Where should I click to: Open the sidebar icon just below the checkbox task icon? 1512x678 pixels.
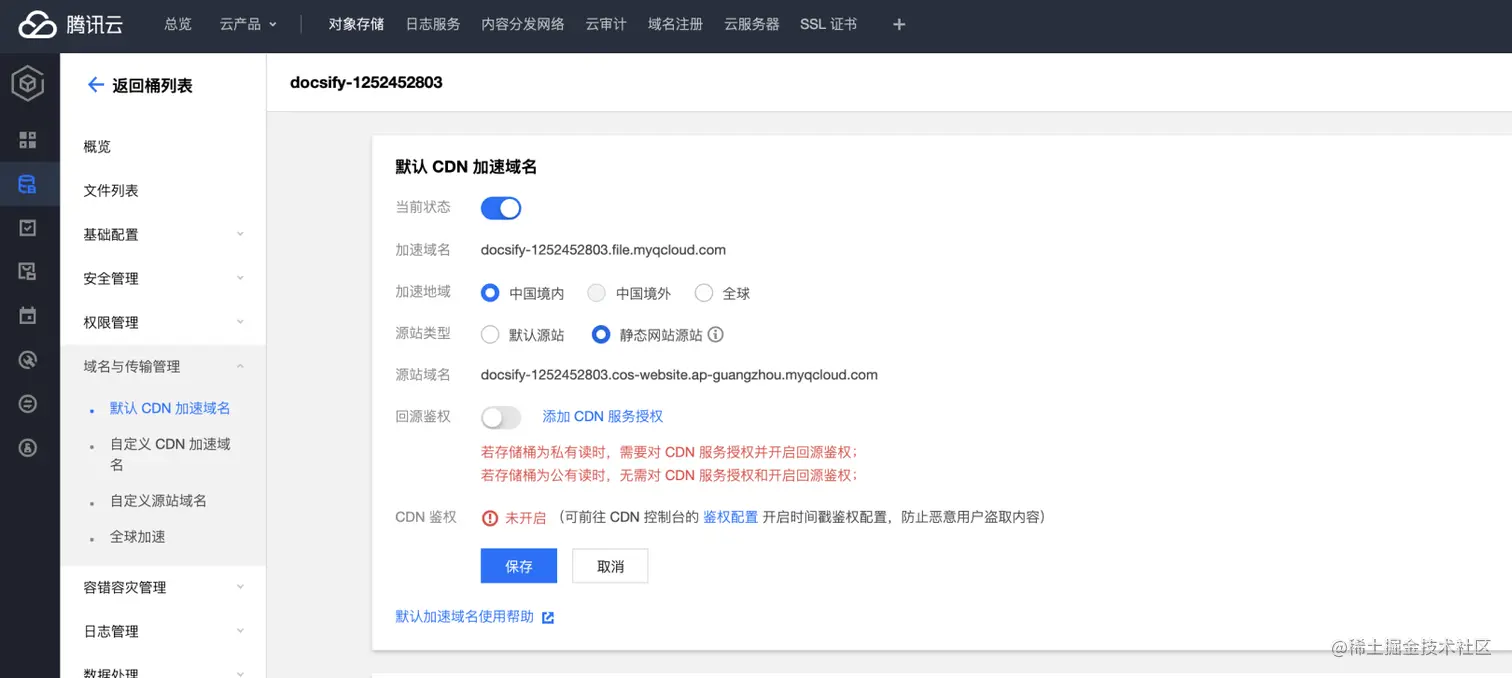(x=28, y=271)
